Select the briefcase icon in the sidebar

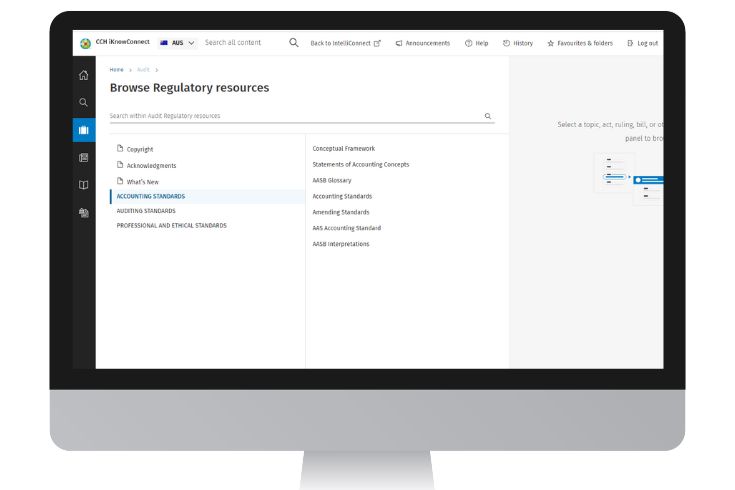pyautogui.click(x=84, y=130)
